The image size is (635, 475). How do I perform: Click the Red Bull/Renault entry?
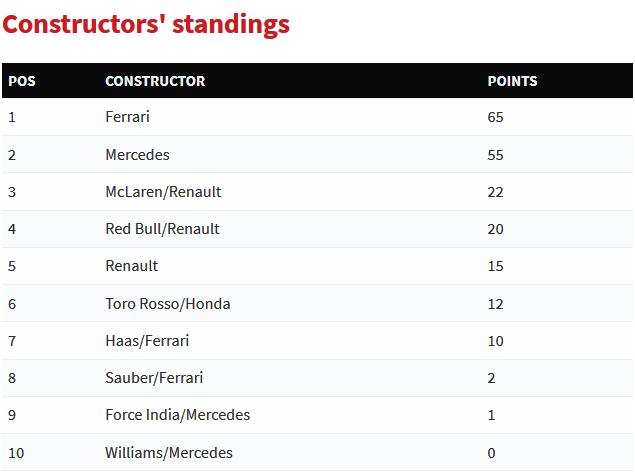(162, 229)
